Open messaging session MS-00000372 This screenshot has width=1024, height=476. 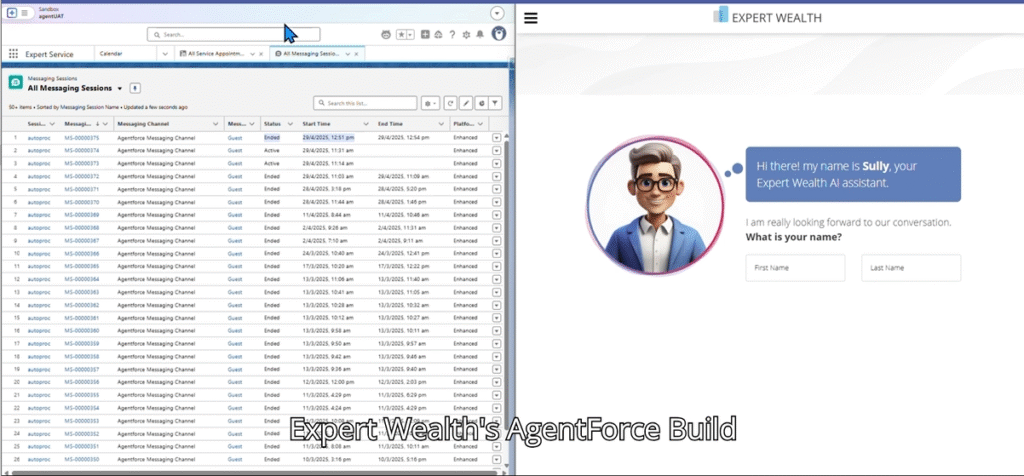[82, 176]
